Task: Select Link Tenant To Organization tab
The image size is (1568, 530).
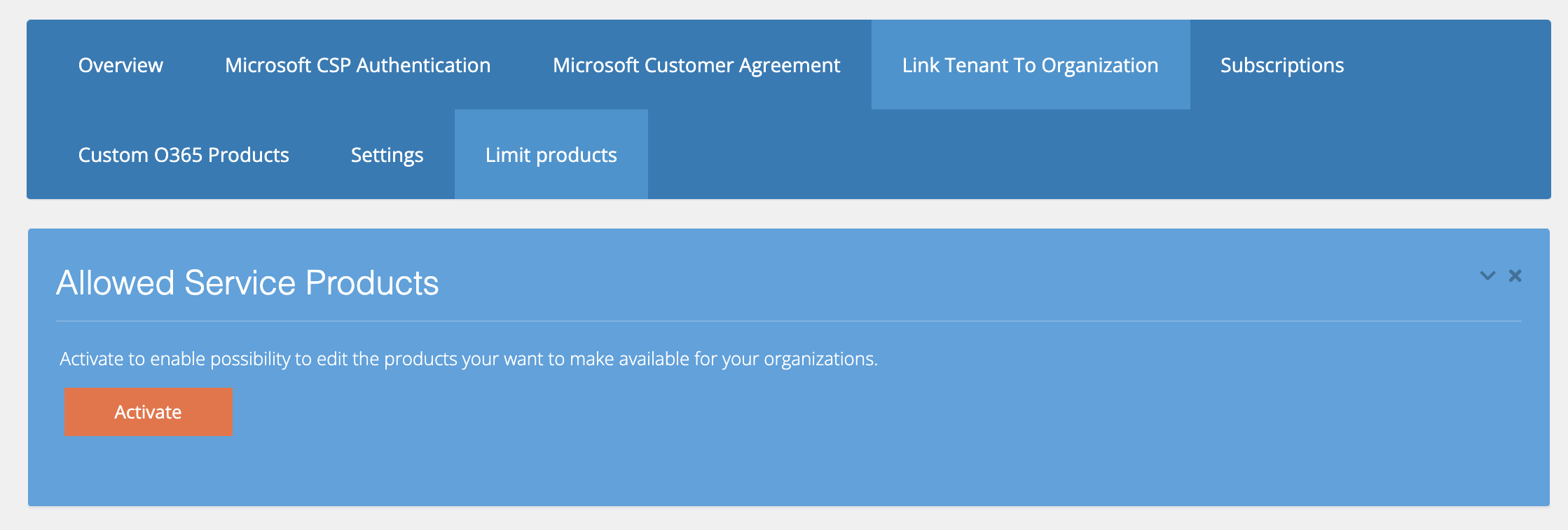Action: click(1030, 65)
